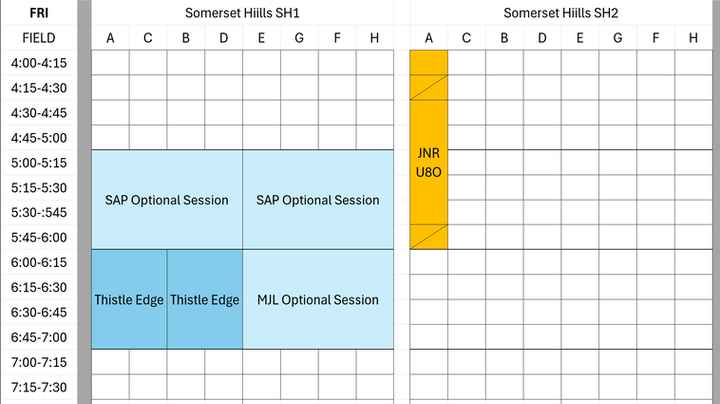720x404 pixels.
Task: Click the gray divider column beside times
Action: (84, 202)
